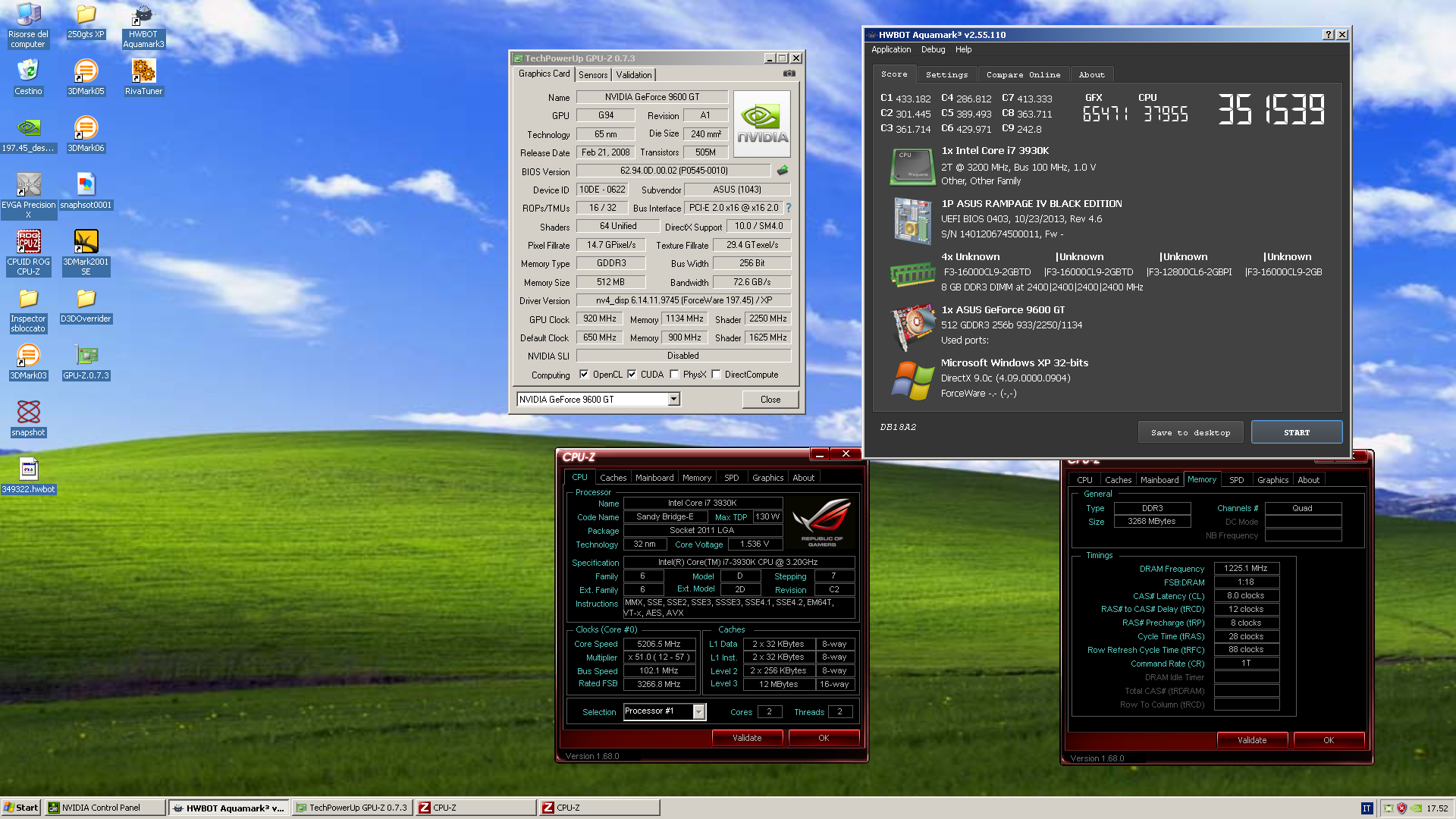The image size is (1456, 819).
Task: Click Validate in the left CPU-Z window
Action: [x=747, y=738]
